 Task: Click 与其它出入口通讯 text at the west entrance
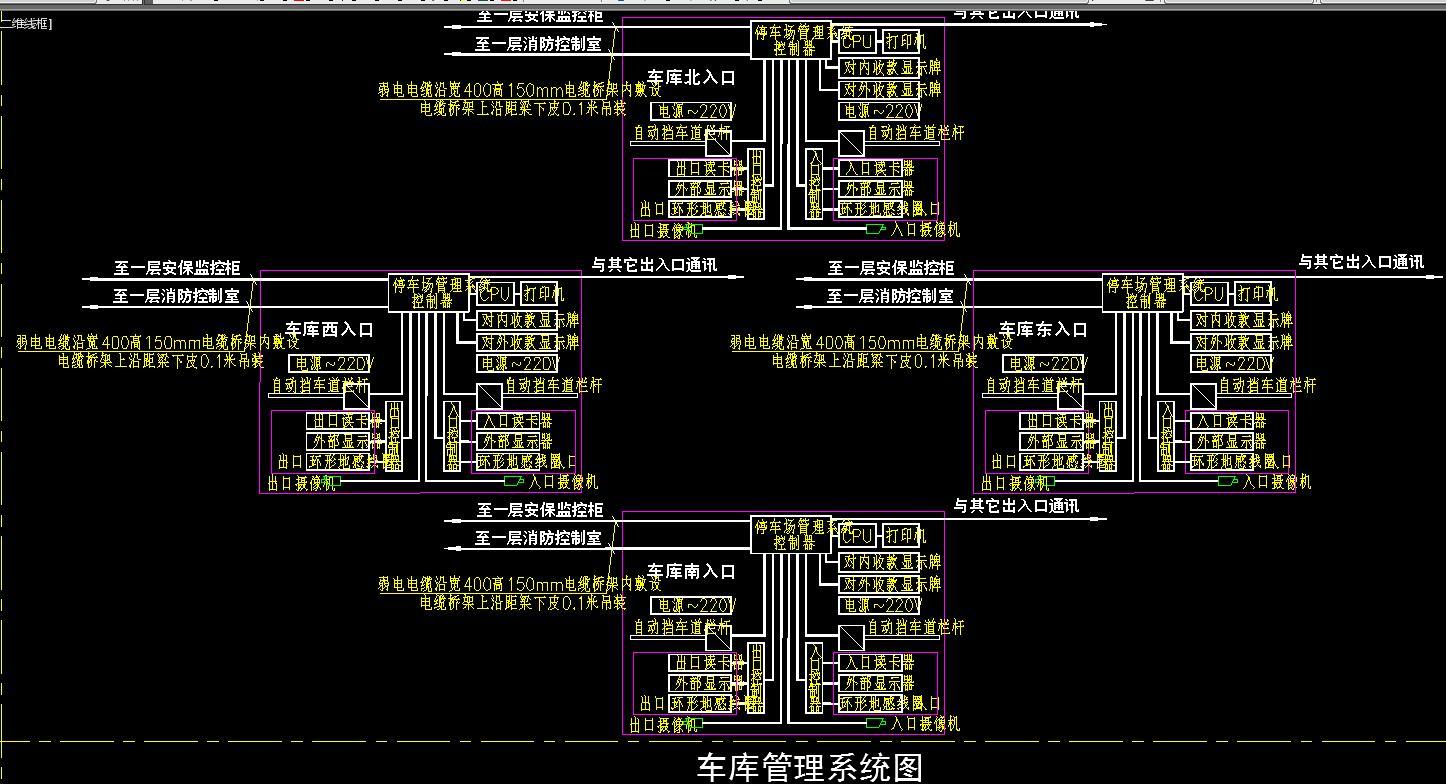tap(654, 265)
